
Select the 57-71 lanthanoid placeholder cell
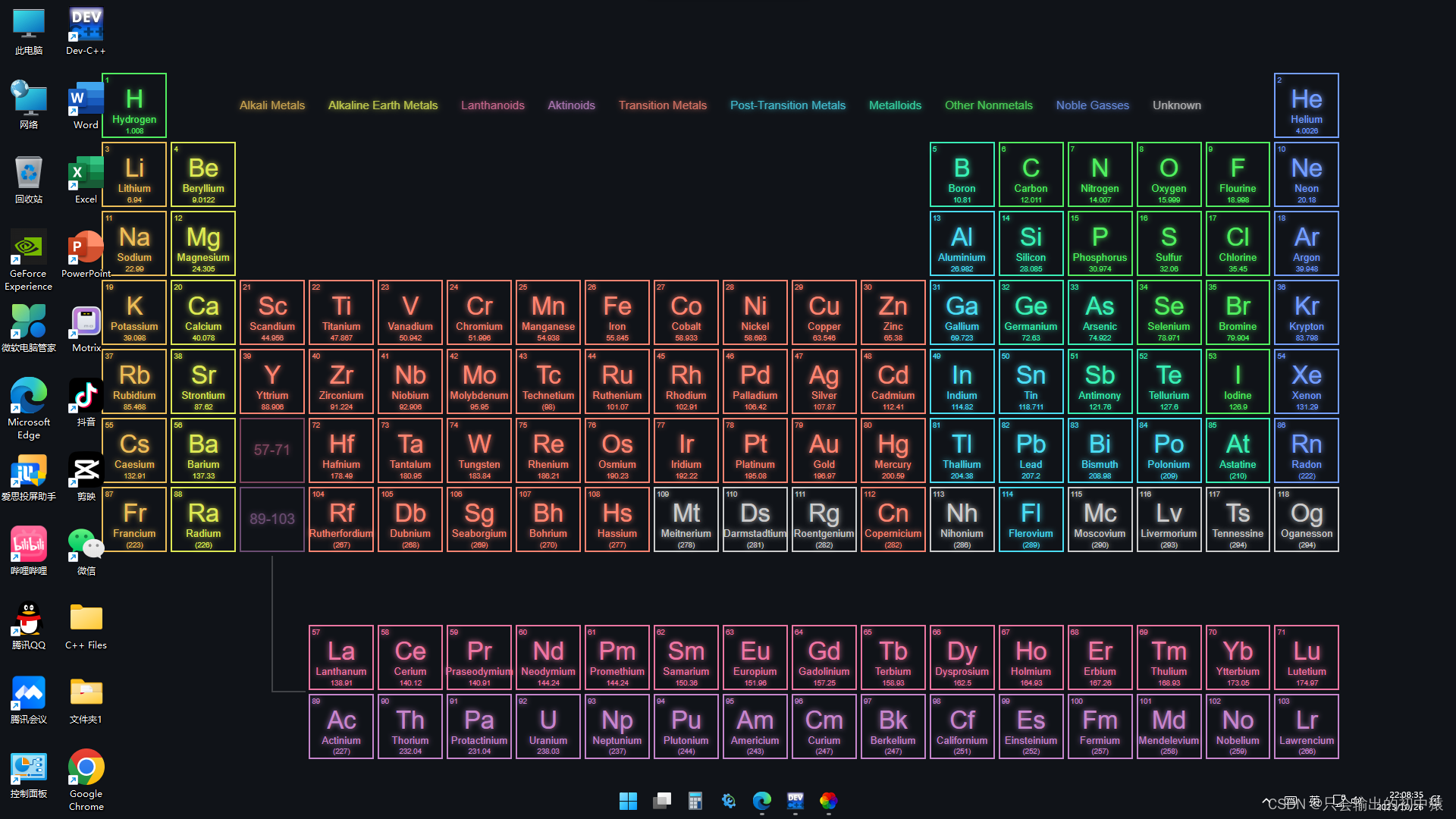(271, 450)
